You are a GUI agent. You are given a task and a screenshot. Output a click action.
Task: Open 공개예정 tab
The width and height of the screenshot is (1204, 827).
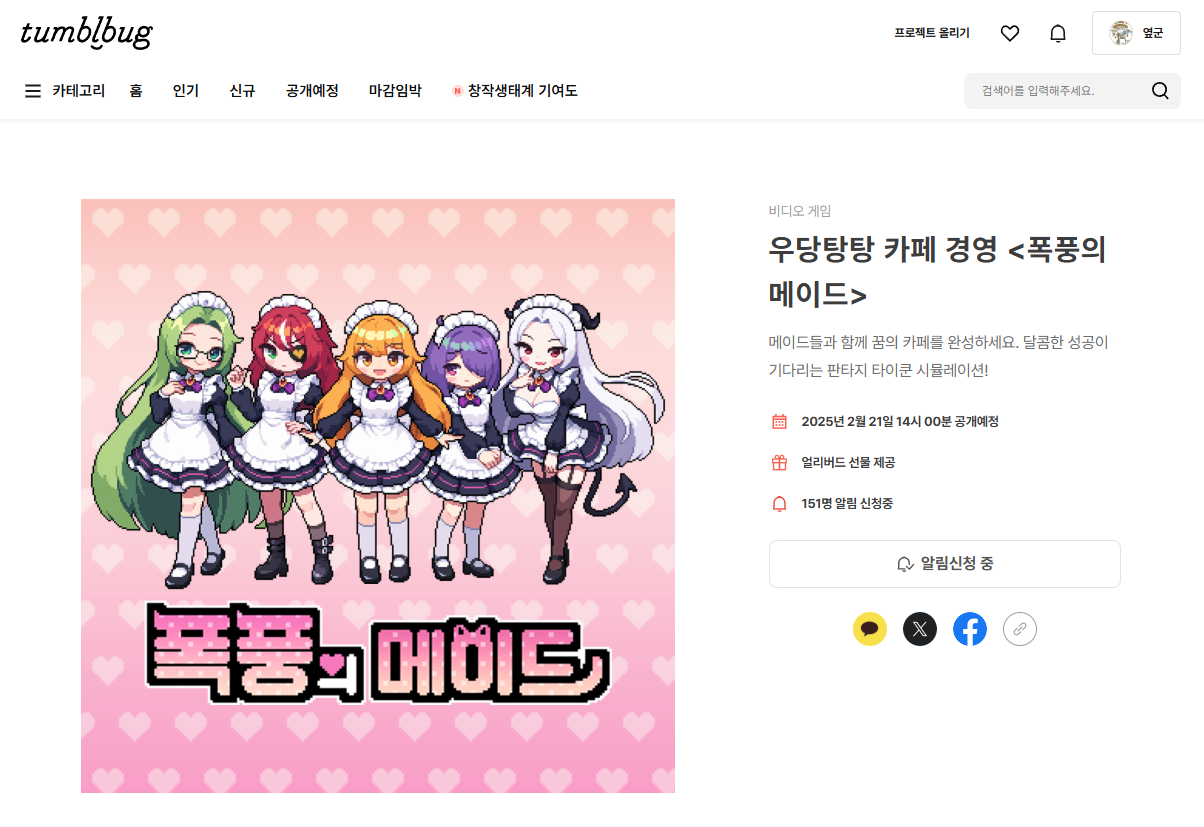312,91
